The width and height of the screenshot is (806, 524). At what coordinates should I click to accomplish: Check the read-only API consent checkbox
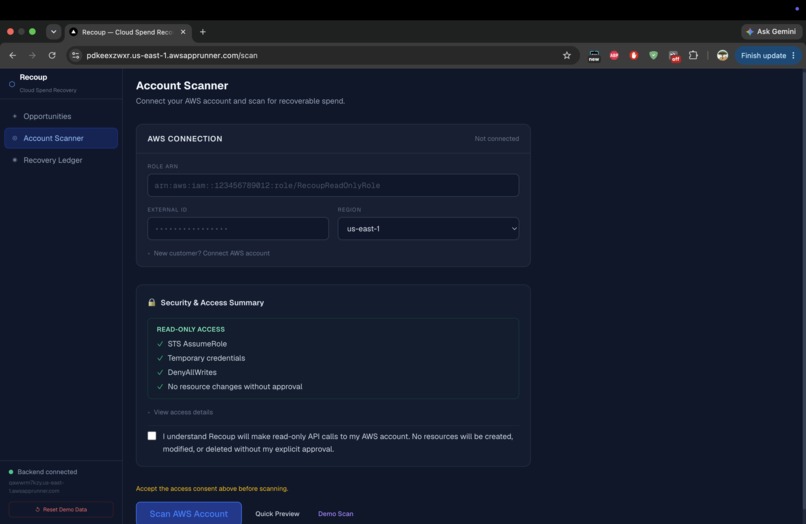tap(152, 436)
